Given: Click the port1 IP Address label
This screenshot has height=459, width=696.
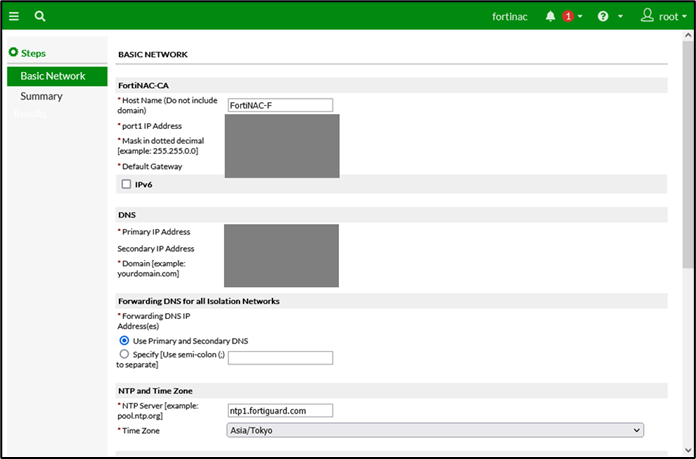Looking at the screenshot, I should 150,126.
